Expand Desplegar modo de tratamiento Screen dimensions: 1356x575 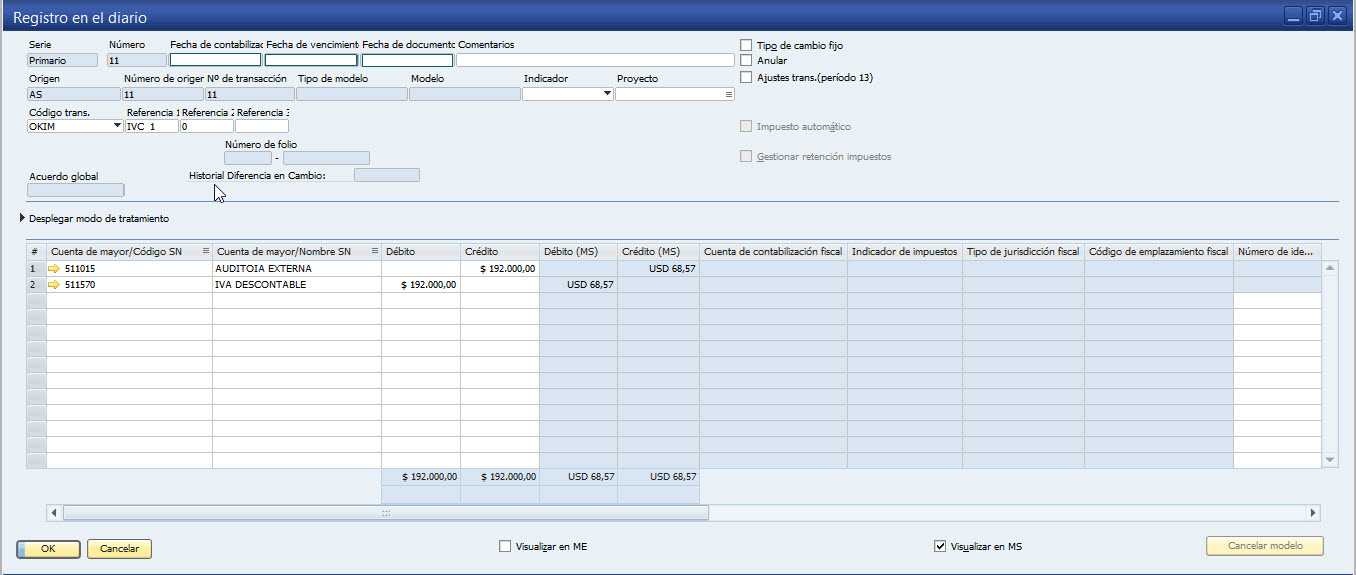point(24,218)
